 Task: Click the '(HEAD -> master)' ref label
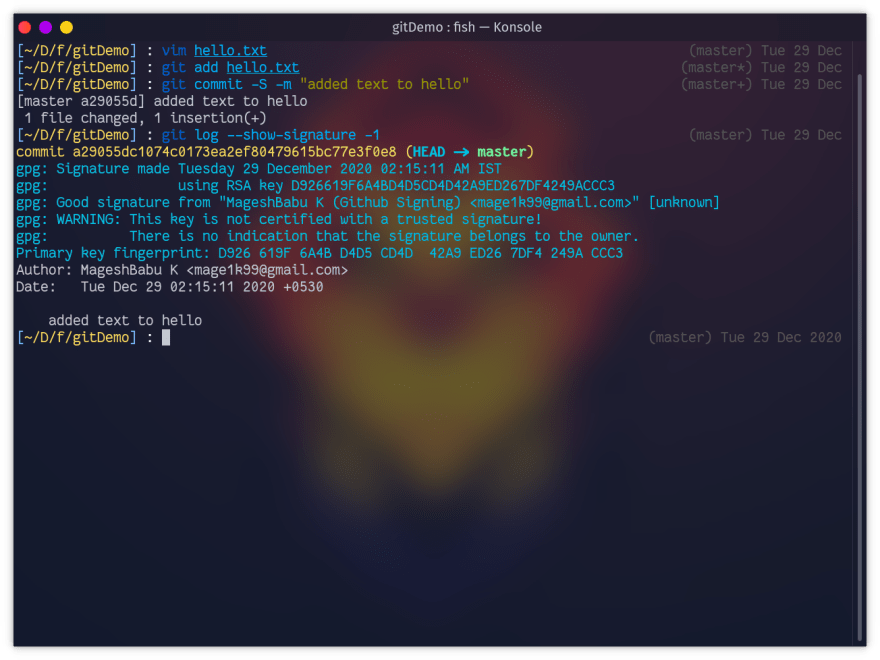click(469, 152)
